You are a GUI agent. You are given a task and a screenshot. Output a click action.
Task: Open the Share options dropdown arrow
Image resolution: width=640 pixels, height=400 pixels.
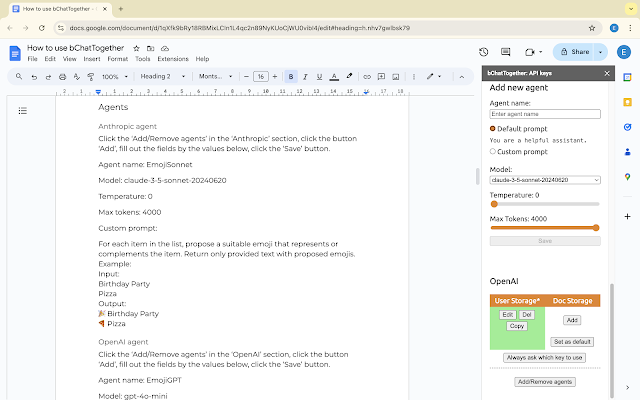pyautogui.click(x=600, y=52)
